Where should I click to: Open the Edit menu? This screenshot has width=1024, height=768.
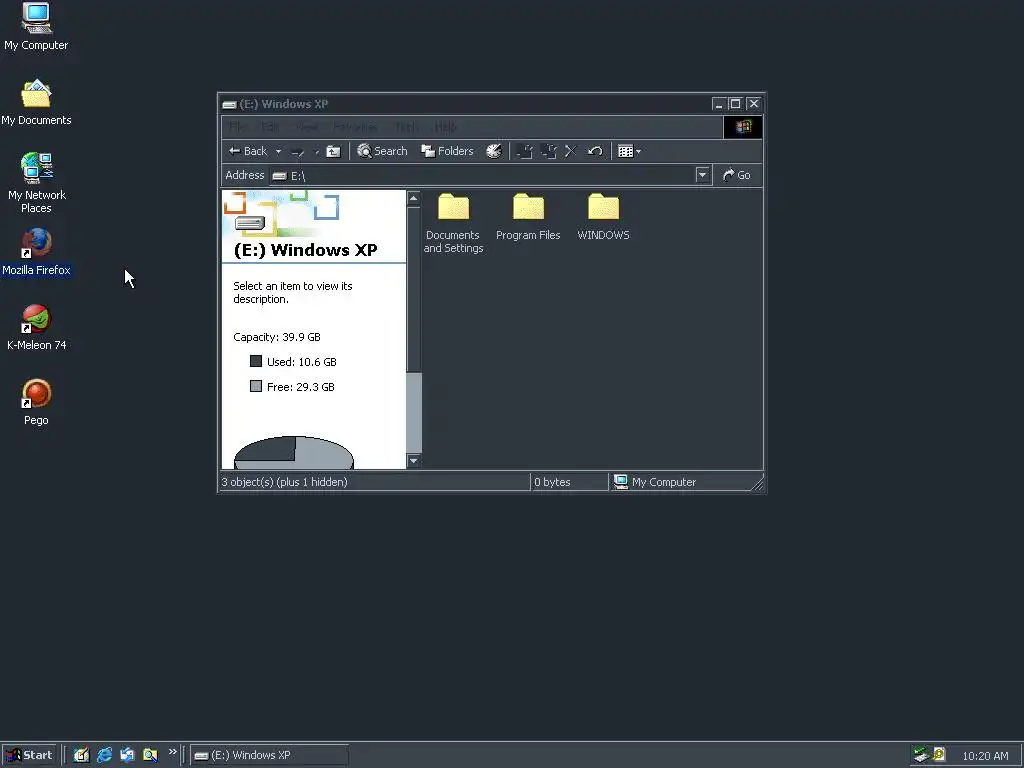click(x=270, y=127)
